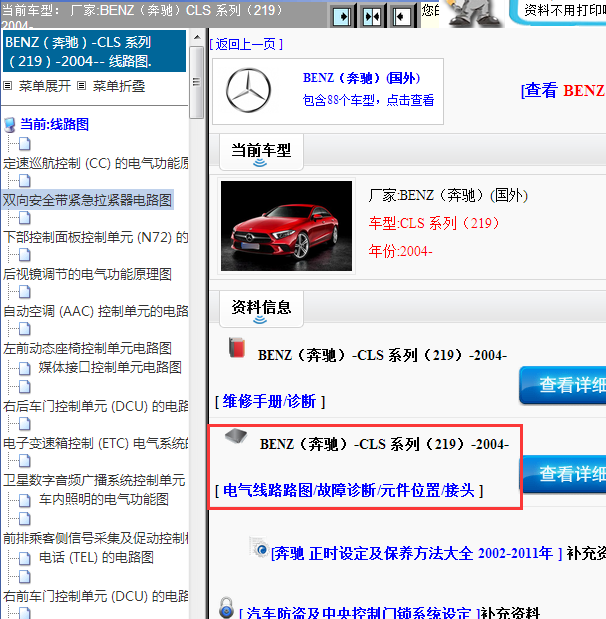Image resolution: width=606 pixels, height=619 pixels.
Task: Click the page icon above 后视镜调节
Action: point(24,255)
